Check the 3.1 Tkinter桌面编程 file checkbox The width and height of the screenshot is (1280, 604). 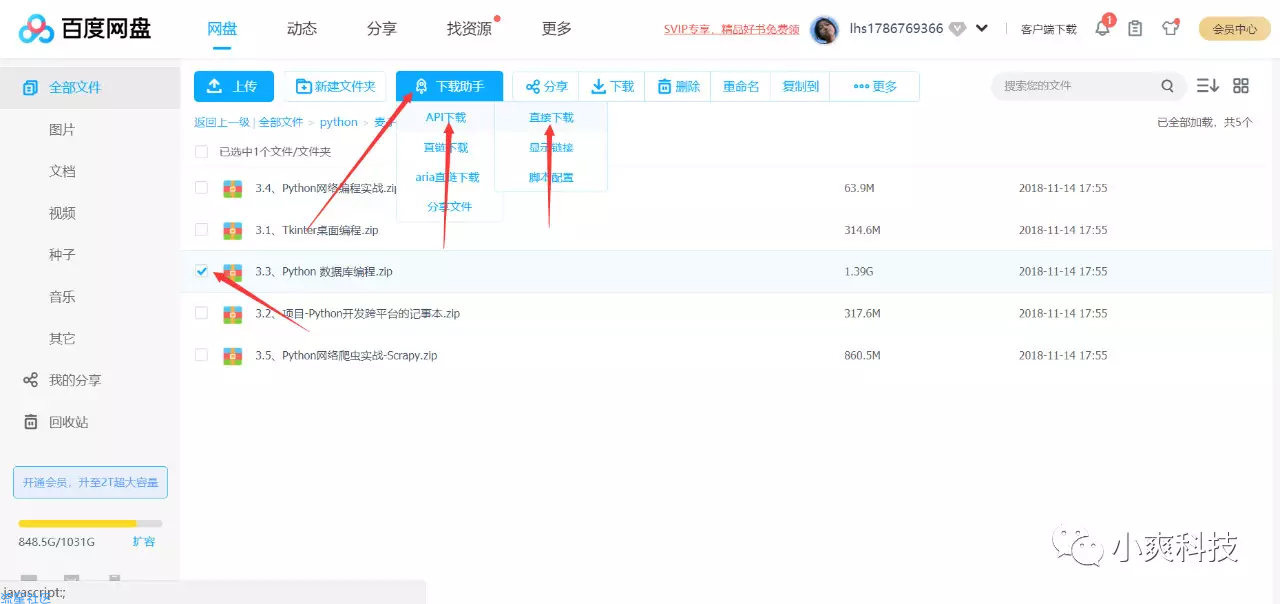click(201, 230)
